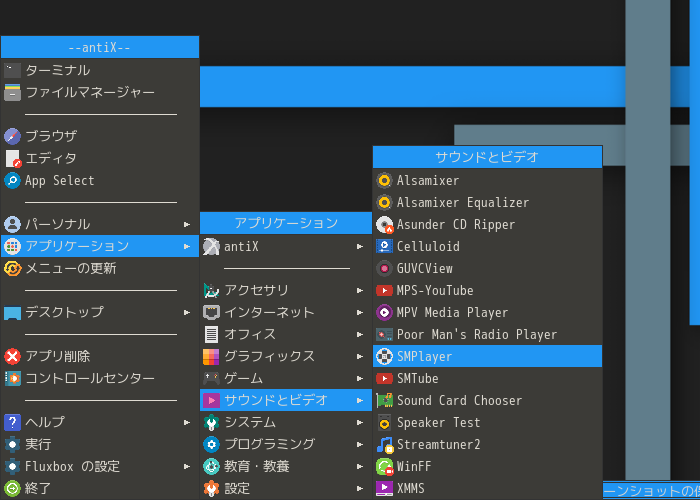Image resolution: width=700 pixels, height=500 pixels.
Task: Open the ゲーム menu entry
Action: click(286, 379)
